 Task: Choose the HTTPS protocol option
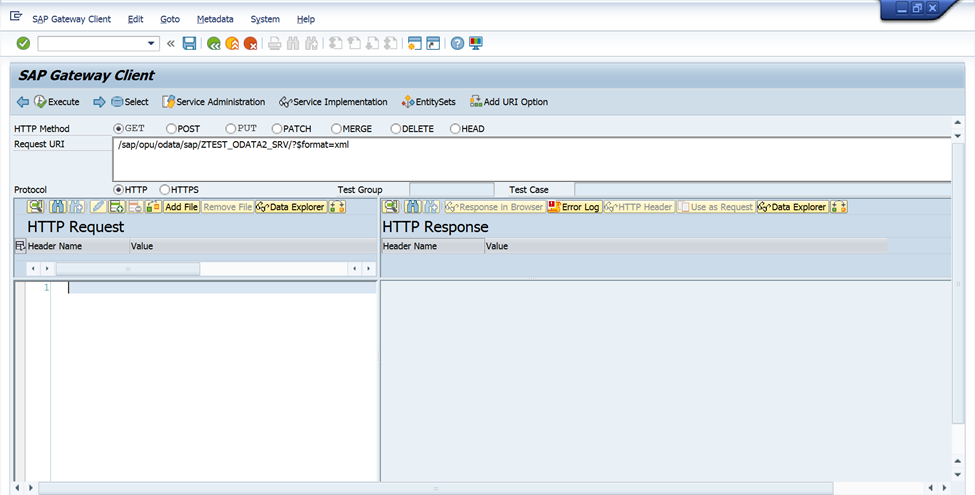[x=165, y=190]
